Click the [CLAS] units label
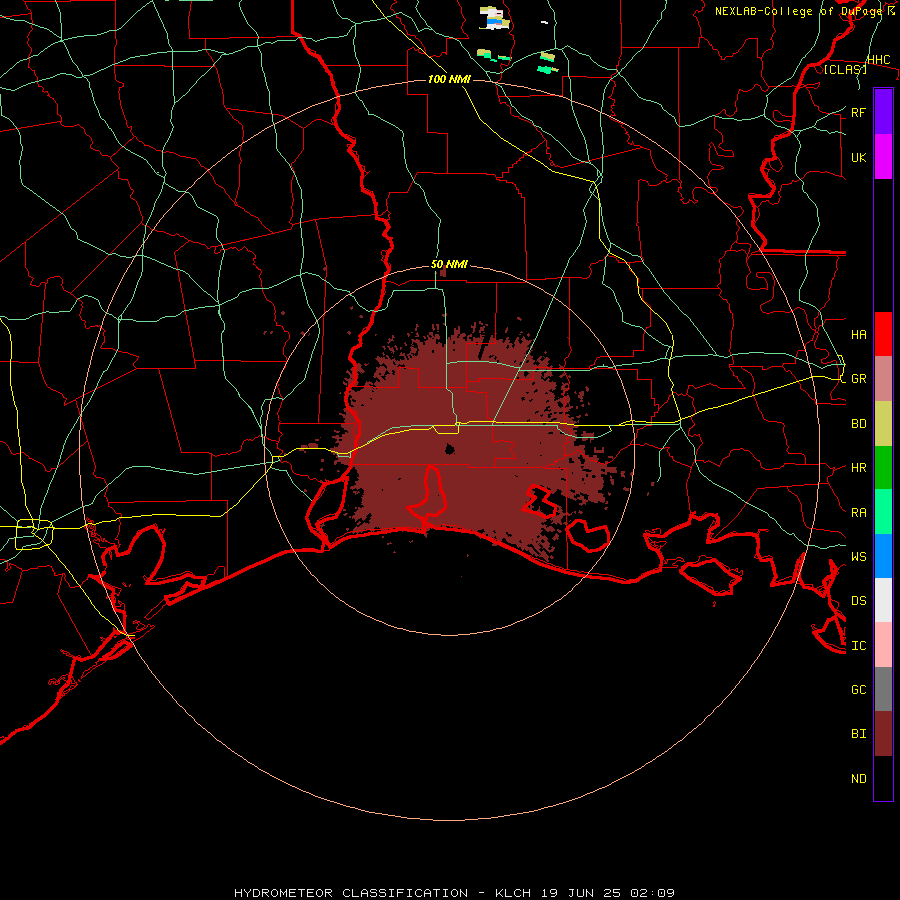Screen dimensions: 900x900 (845, 69)
